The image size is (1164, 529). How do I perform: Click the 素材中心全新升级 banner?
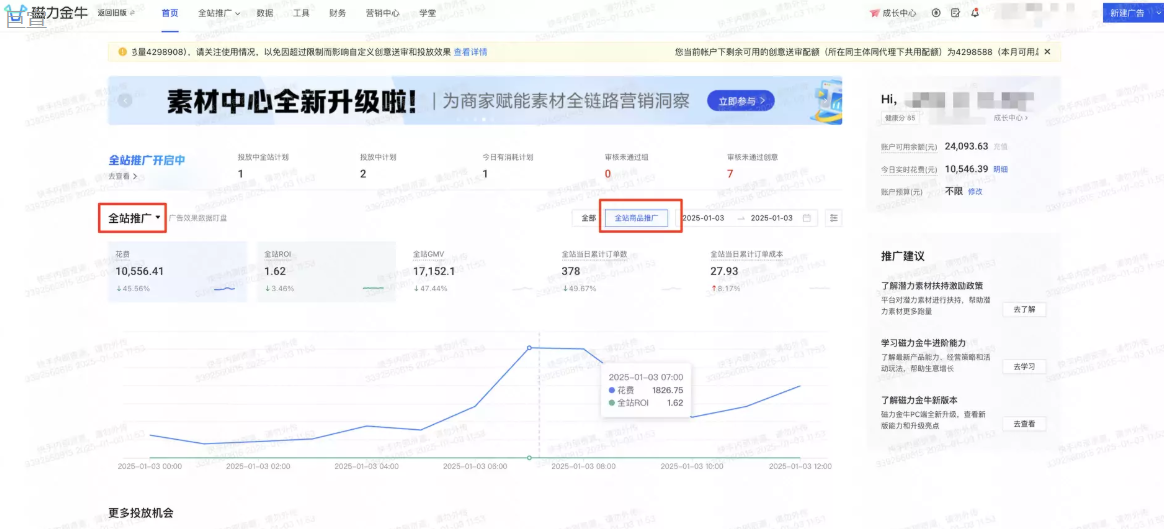click(475, 100)
